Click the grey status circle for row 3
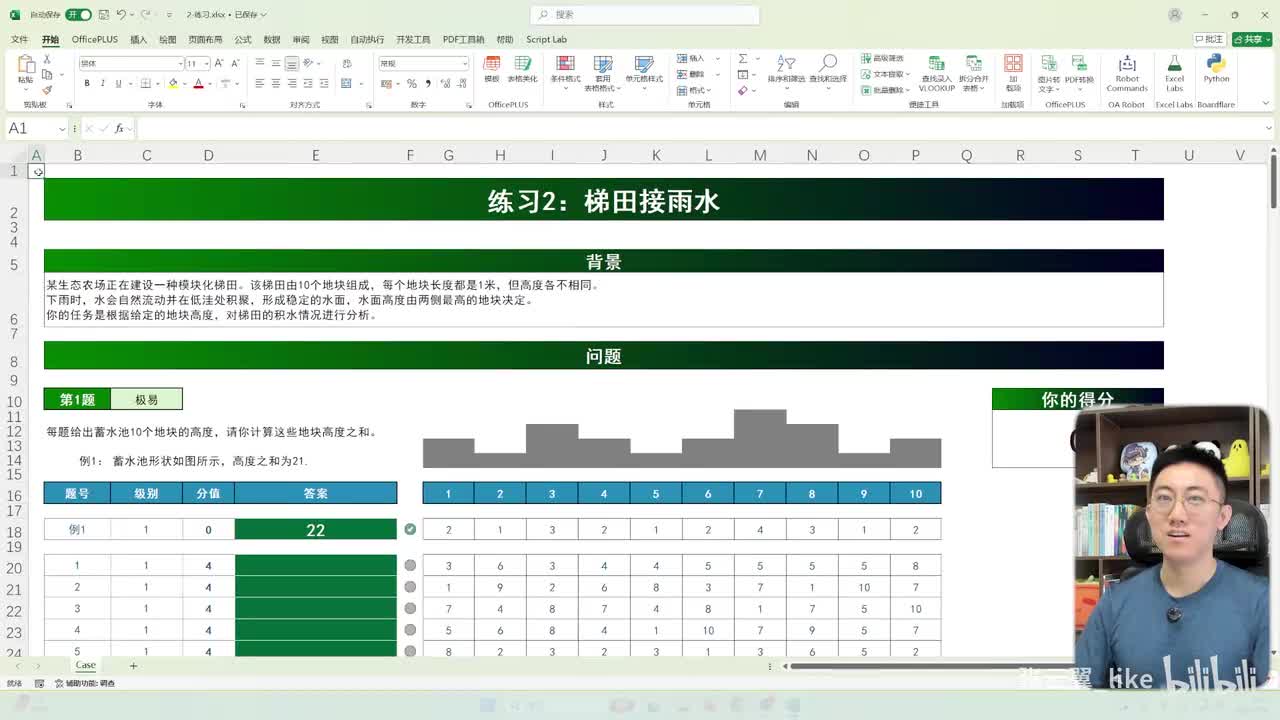Viewport: 1280px width, 720px height. (x=410, y=608)
